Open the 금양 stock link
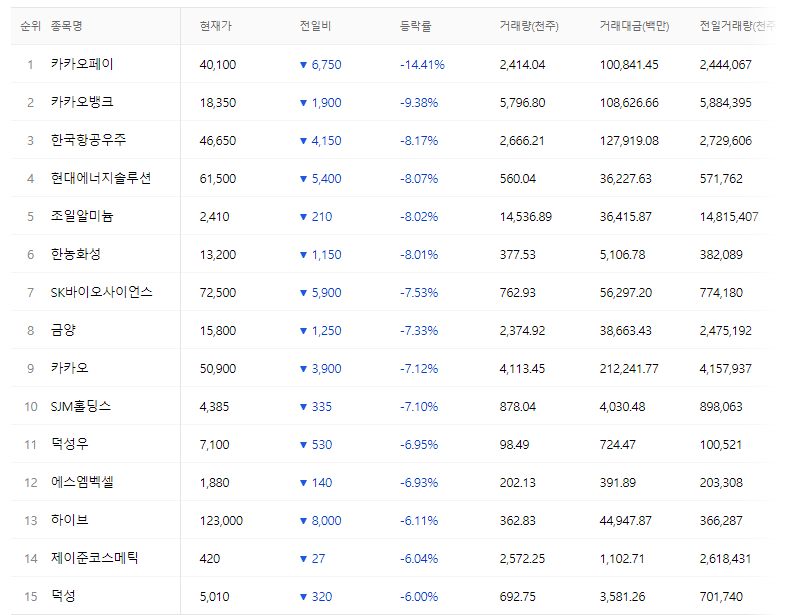Image resolution: width=788 pixels, height=615 pixels. (x=63, y=330)
